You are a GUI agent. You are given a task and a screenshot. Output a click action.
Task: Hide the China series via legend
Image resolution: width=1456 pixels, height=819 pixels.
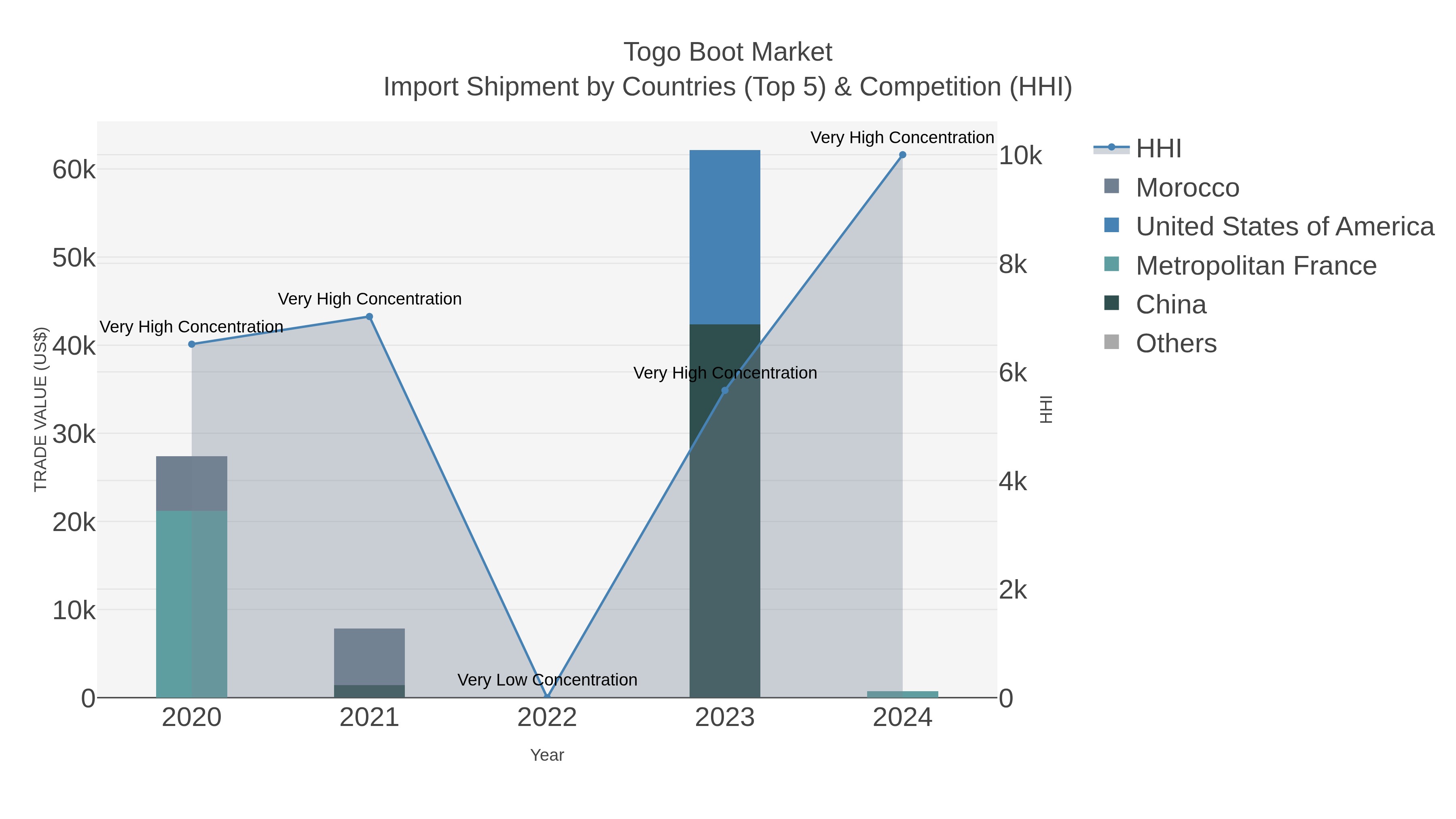(1155, 305)
